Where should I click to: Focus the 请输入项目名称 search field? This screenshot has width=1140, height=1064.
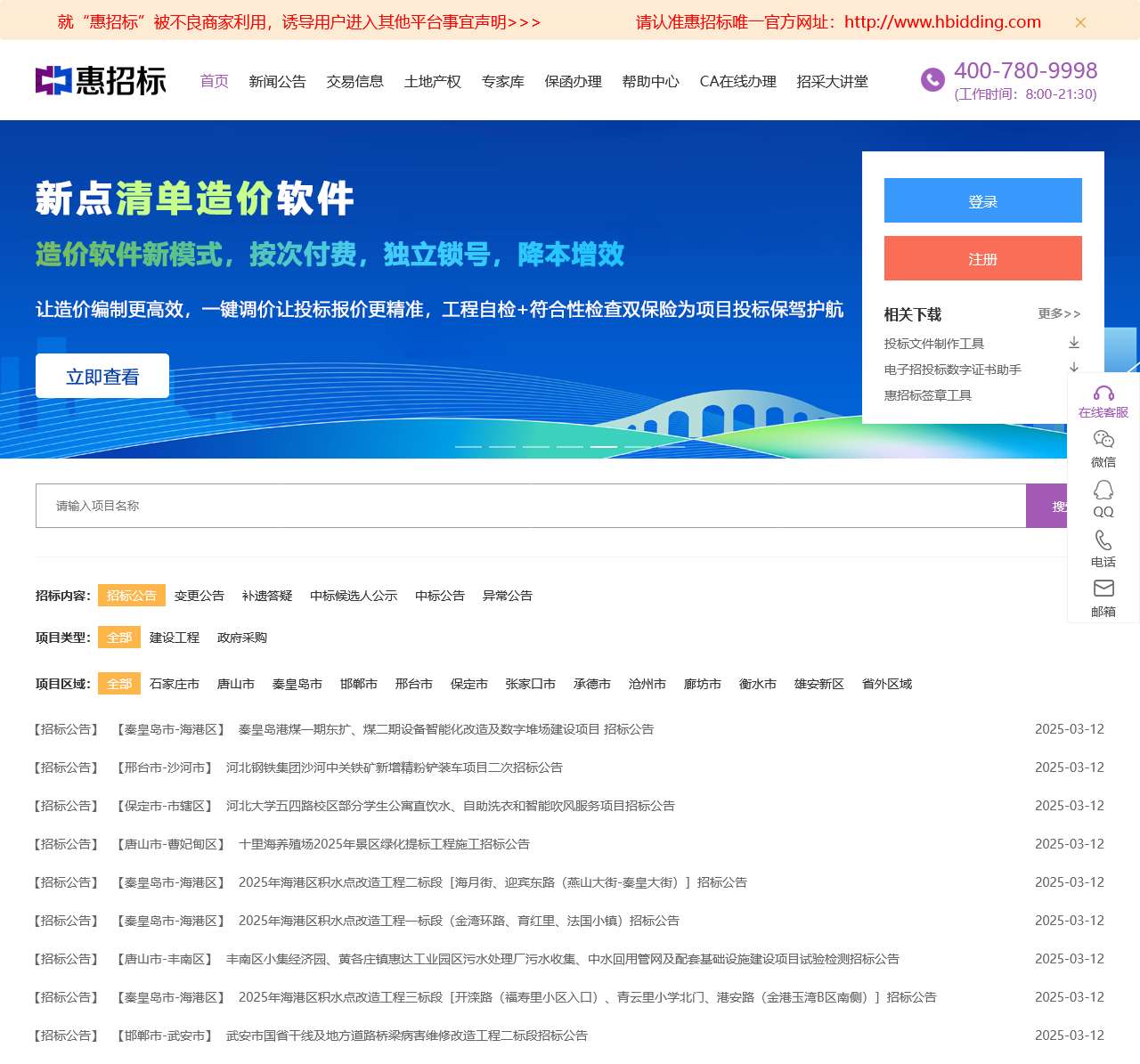531,506
